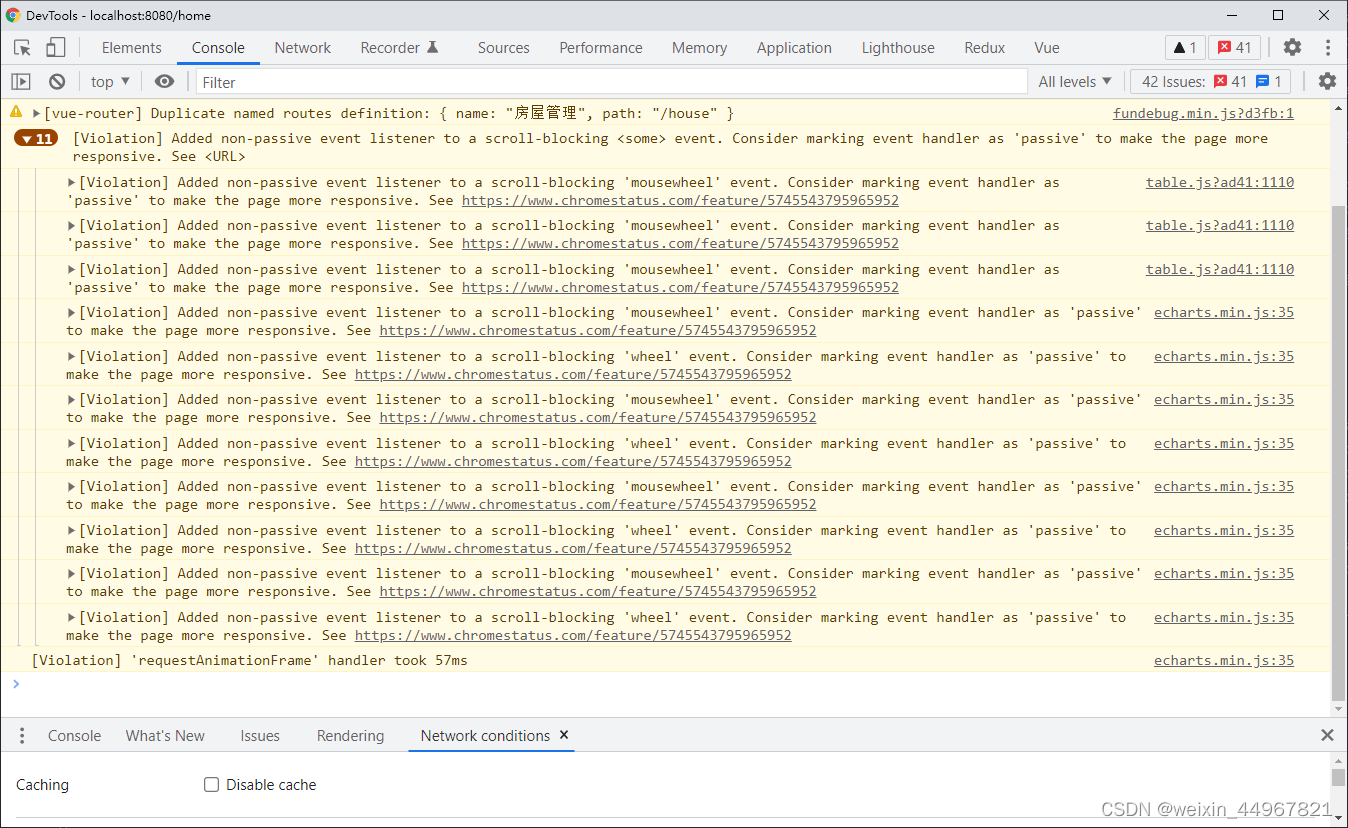The height and width of the screenshot is (828, 1348).
Task: Enable the Disable cache checkbox
Action: (211, 784)
